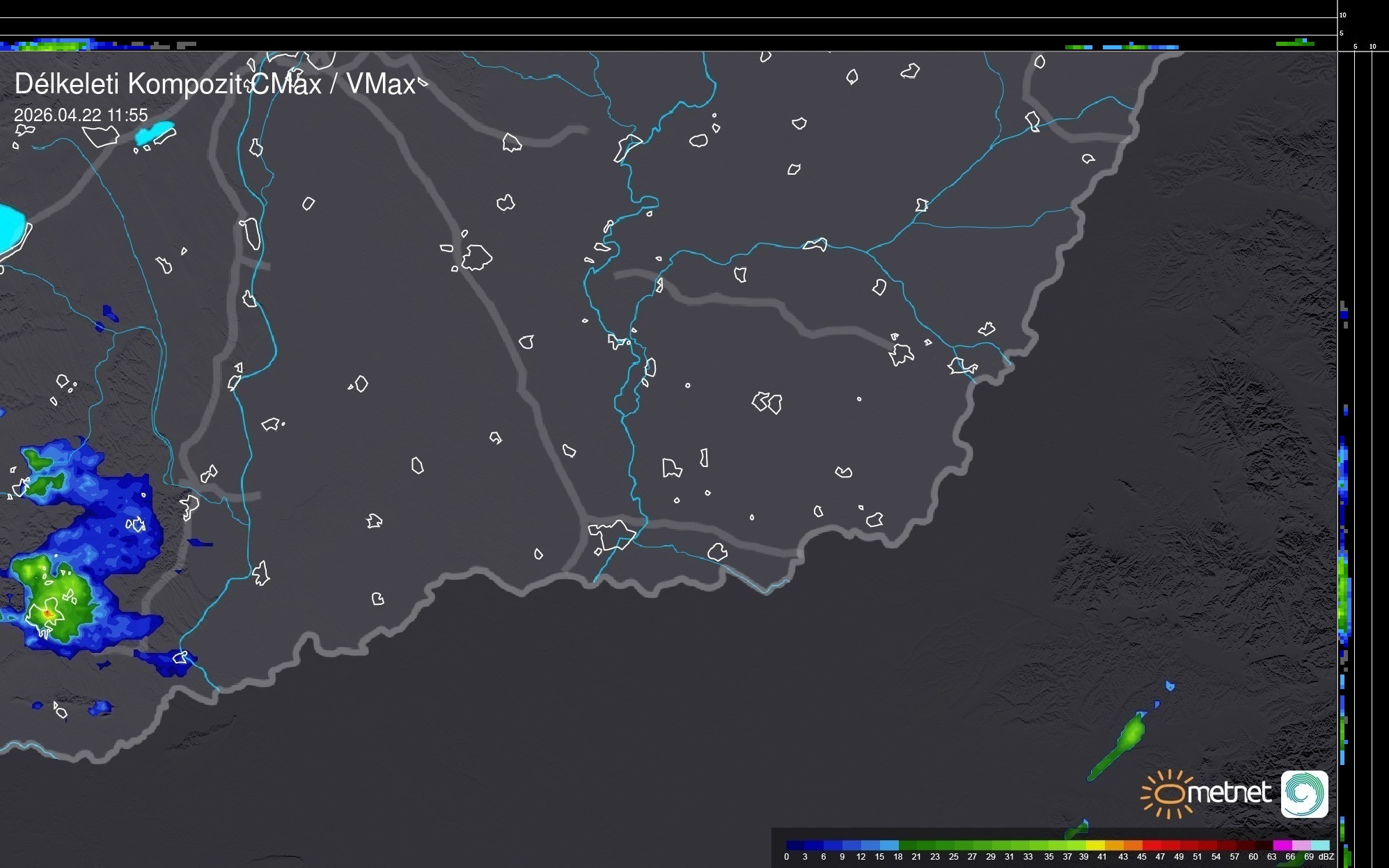Click the large cyan lake at left edge
The width and height of the screenshot is (1389, 868).
(10, 227)
